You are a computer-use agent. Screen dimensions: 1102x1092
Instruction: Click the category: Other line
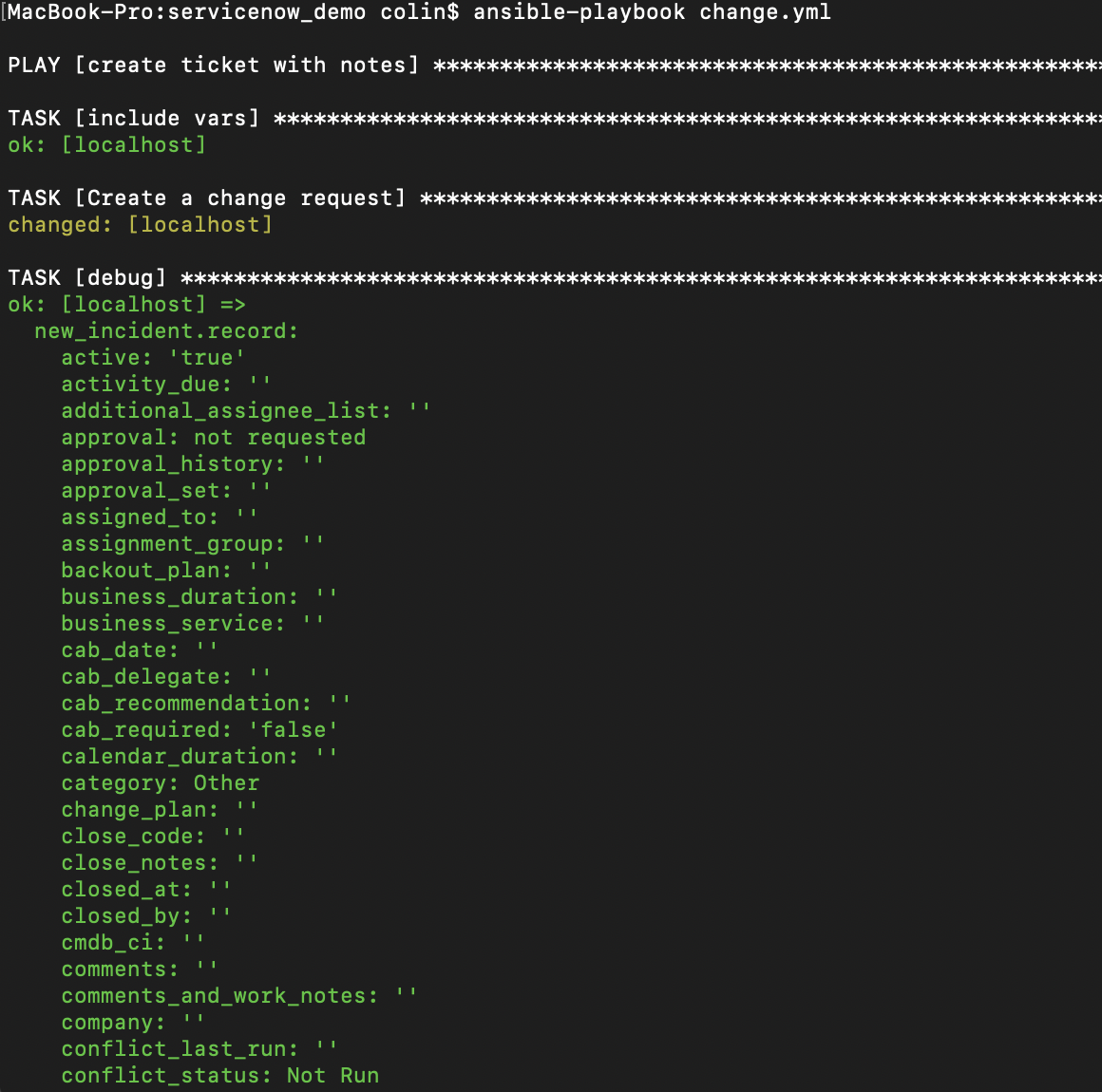(x=160, y=783)
